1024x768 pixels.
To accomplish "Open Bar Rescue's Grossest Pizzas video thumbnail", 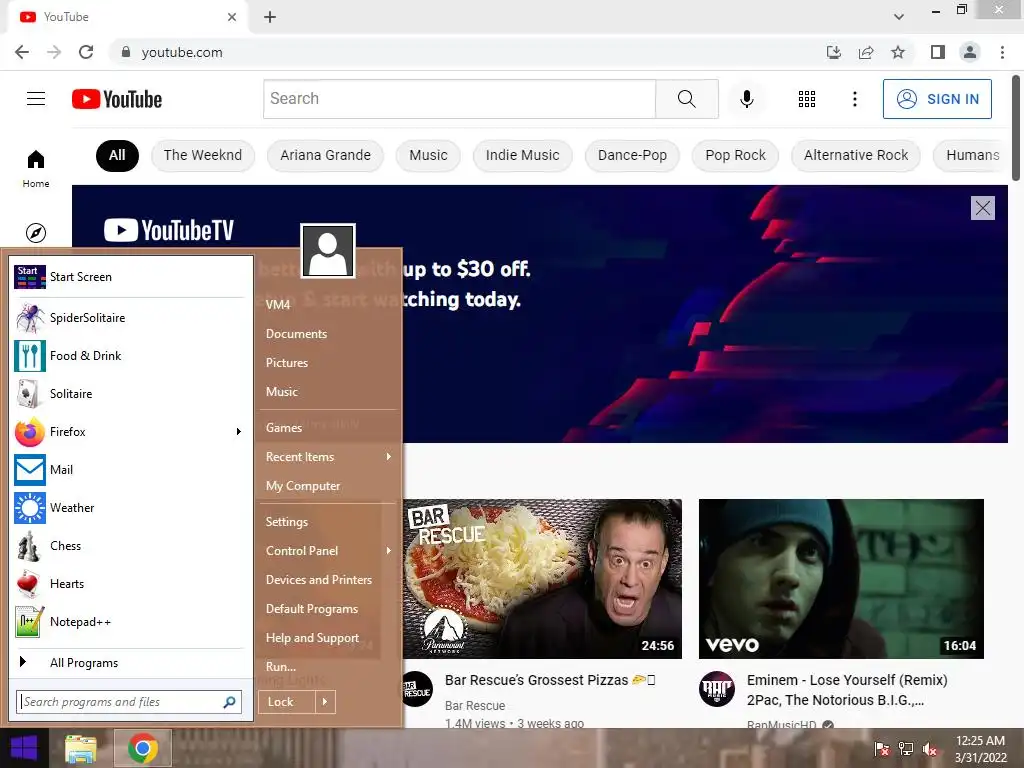I will (542, 579).
